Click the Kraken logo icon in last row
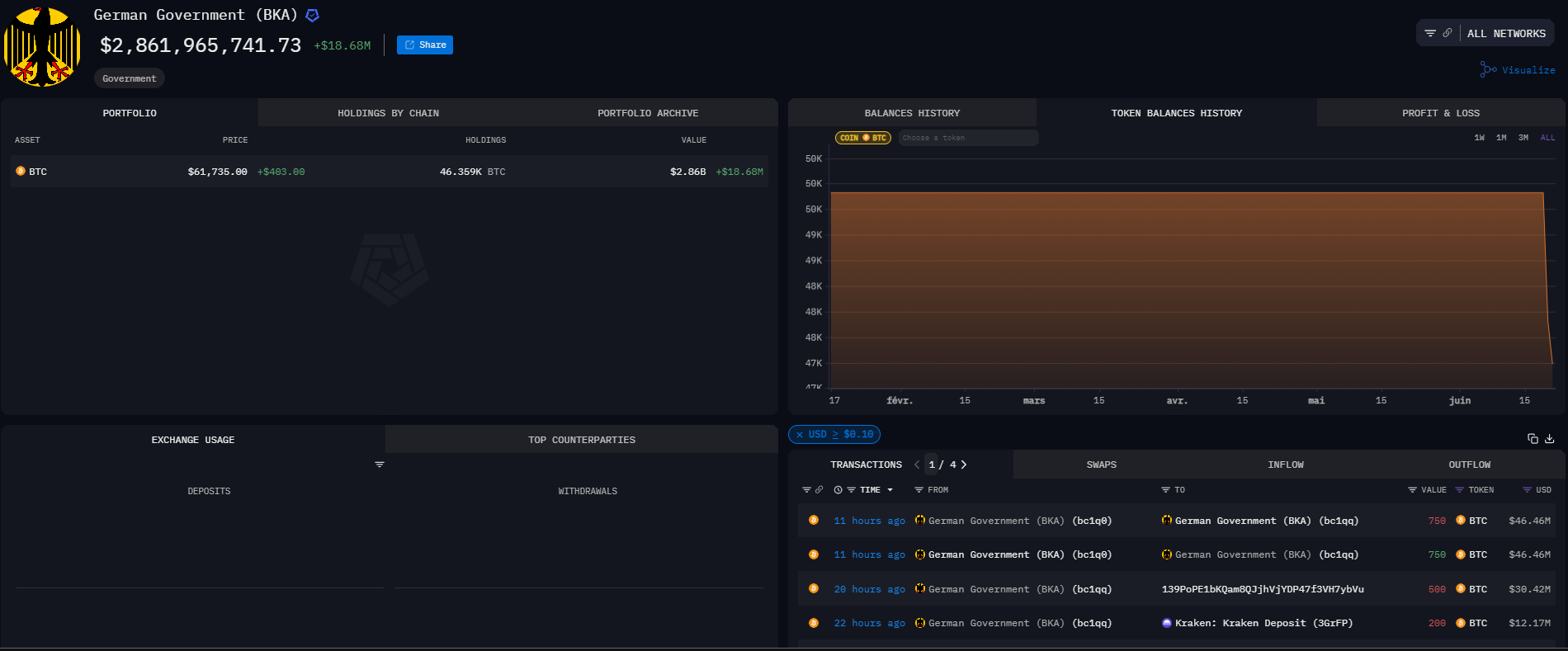The width and height of the screenshot is (1568, 651). click(1167, 623)
